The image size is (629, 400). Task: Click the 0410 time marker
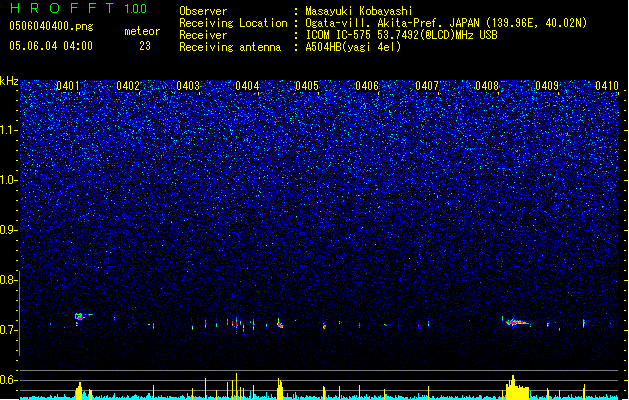click(x=607, y=86)
